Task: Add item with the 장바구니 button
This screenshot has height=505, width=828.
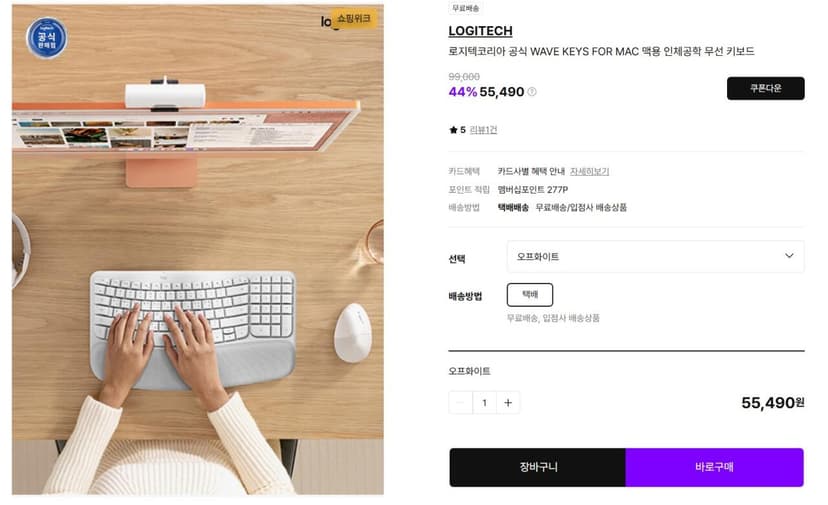Action: click(538, 467)
